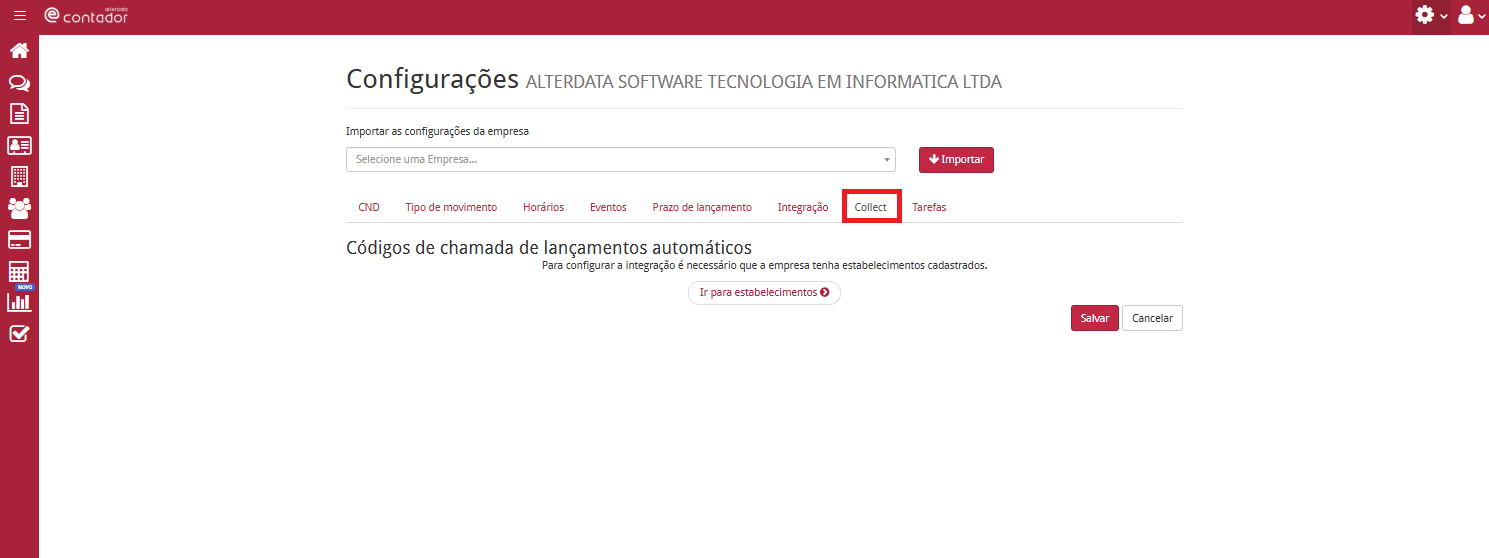Open the user profile menu
Viewport: 1489px width, 558px height.
(x=1471, y=16)
